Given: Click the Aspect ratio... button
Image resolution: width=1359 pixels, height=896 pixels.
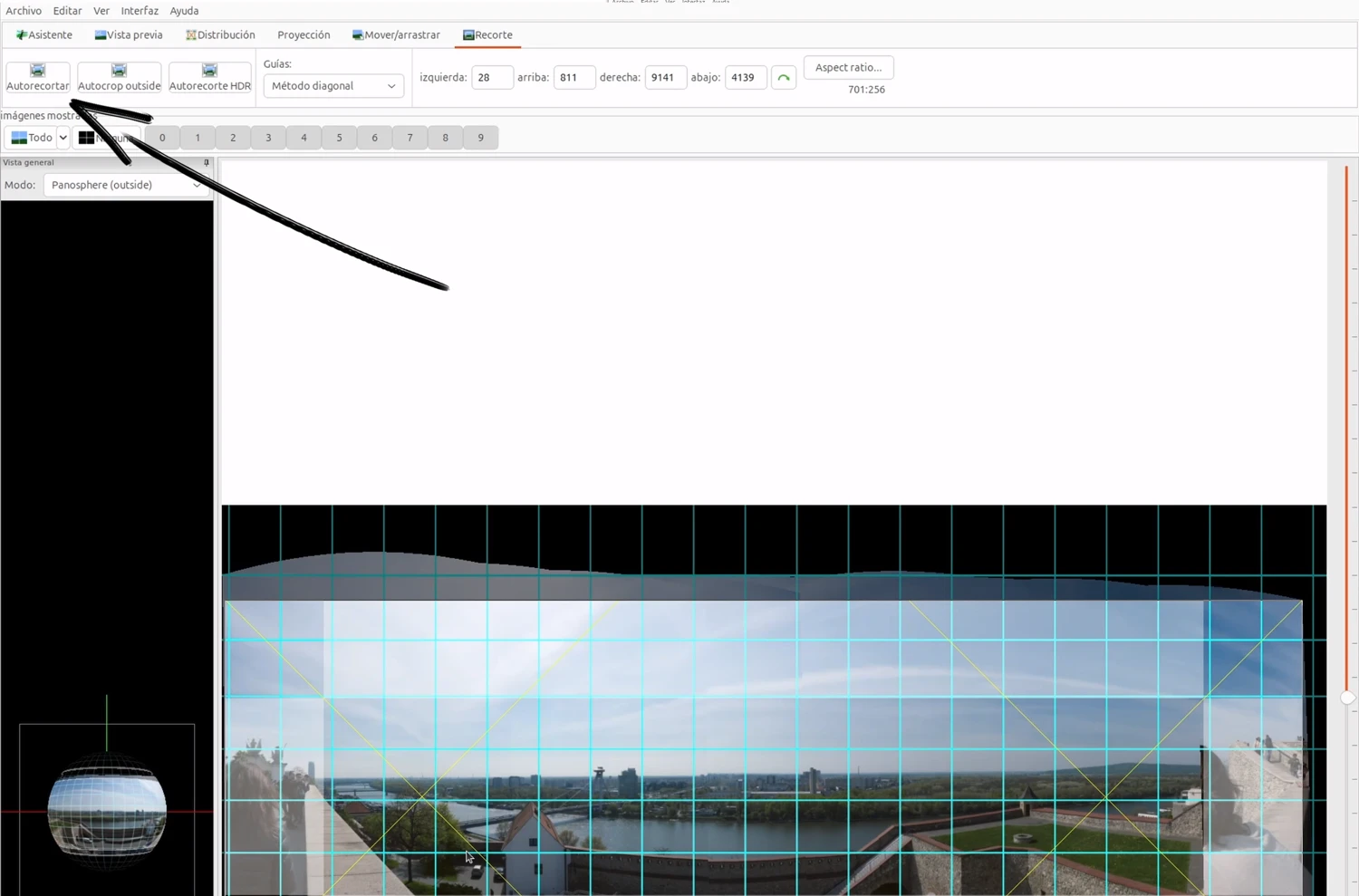Looking at the screenshot, I should coord(848,67).
